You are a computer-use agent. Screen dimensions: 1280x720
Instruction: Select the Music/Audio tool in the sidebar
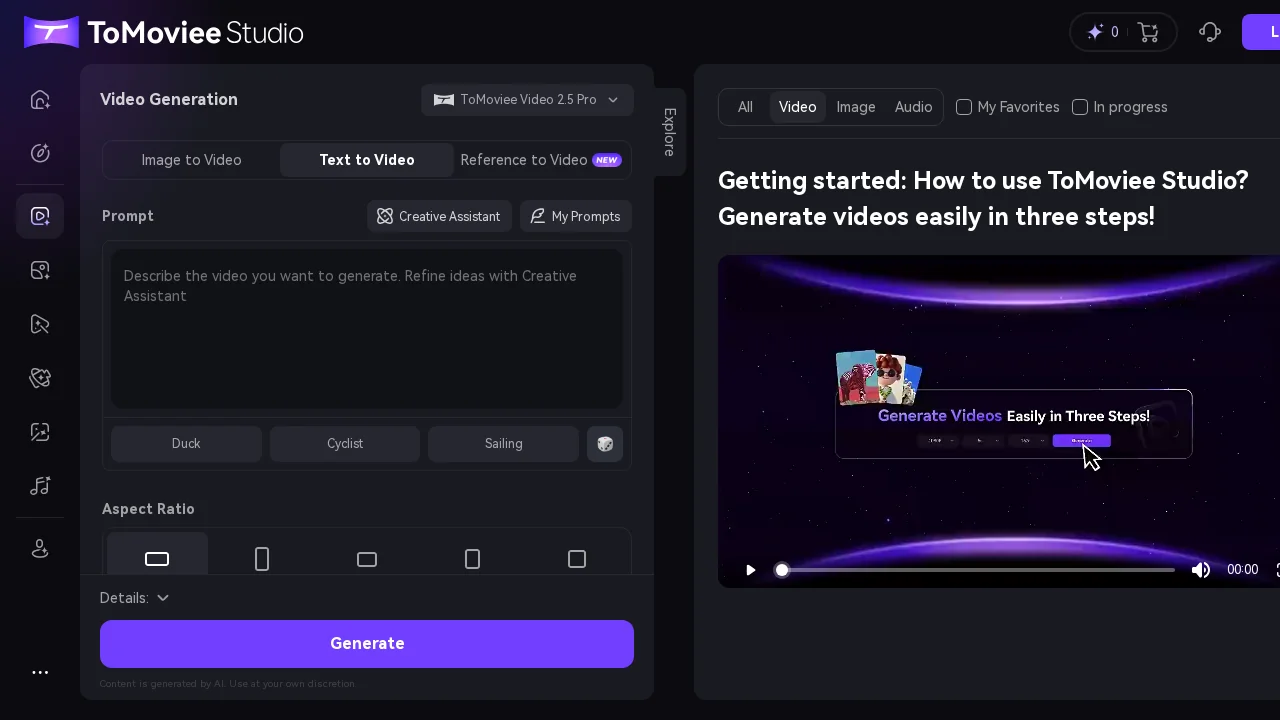[40, 486]
